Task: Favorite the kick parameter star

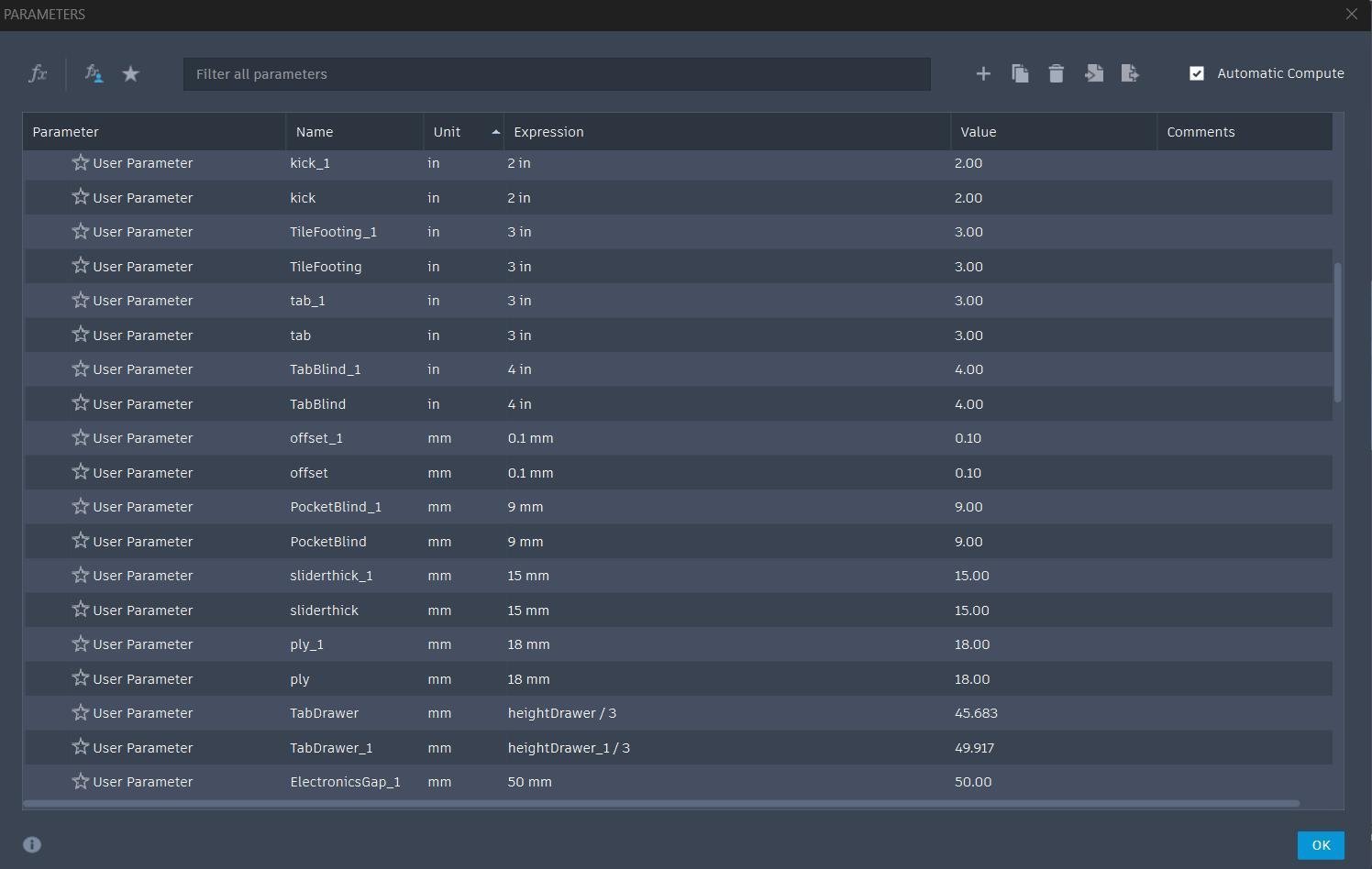Action: [x=81, y=197]
